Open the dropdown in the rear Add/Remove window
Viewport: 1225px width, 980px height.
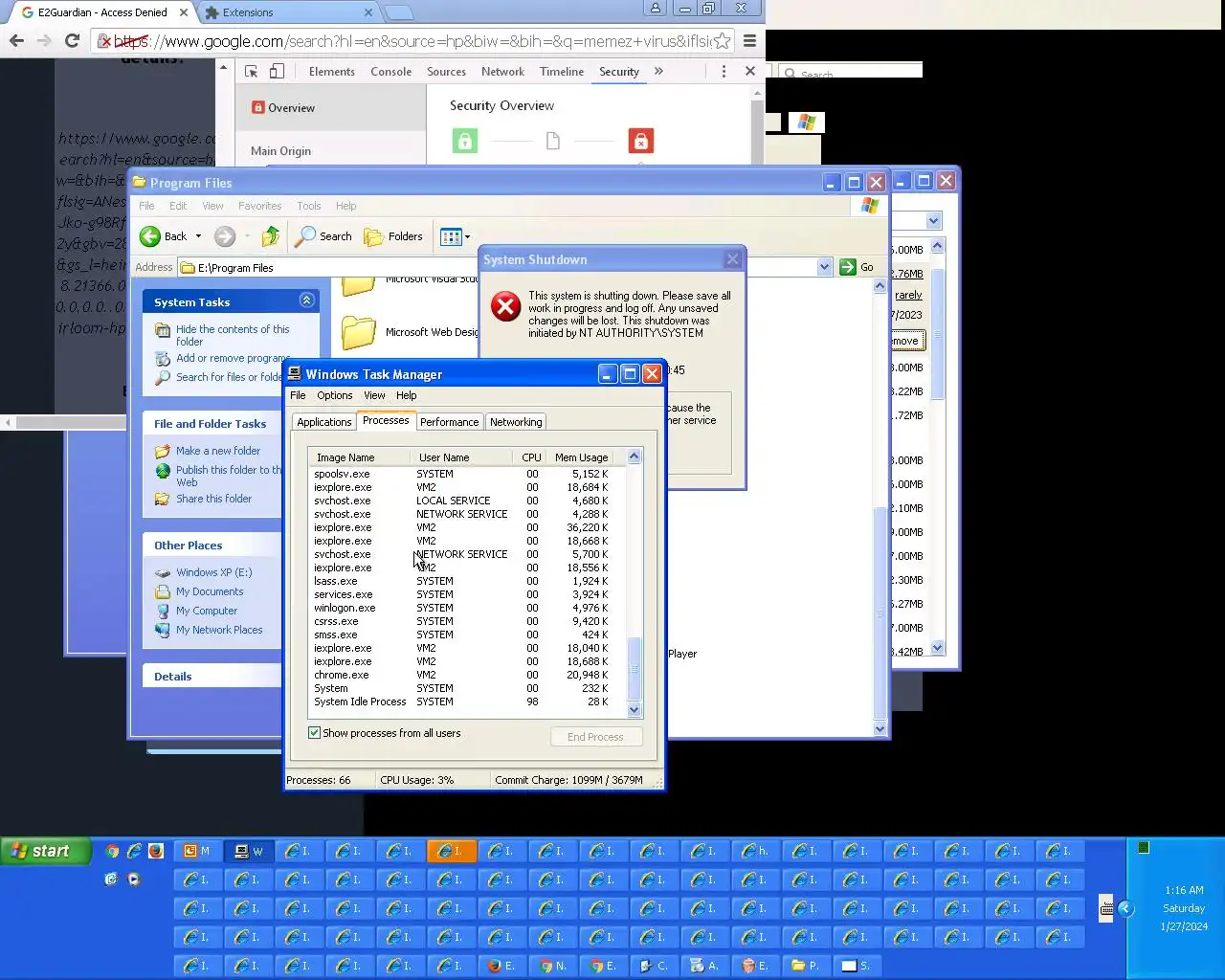pyautogui.click(x=933, y=221)
